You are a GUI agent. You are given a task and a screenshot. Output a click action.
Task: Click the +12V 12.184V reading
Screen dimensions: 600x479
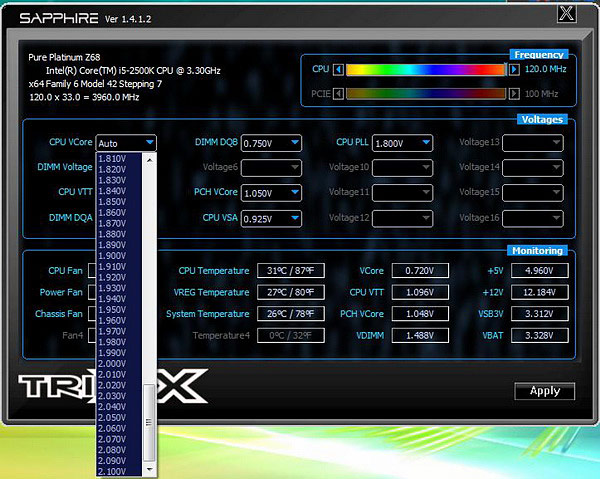click(x=540, y=292)
